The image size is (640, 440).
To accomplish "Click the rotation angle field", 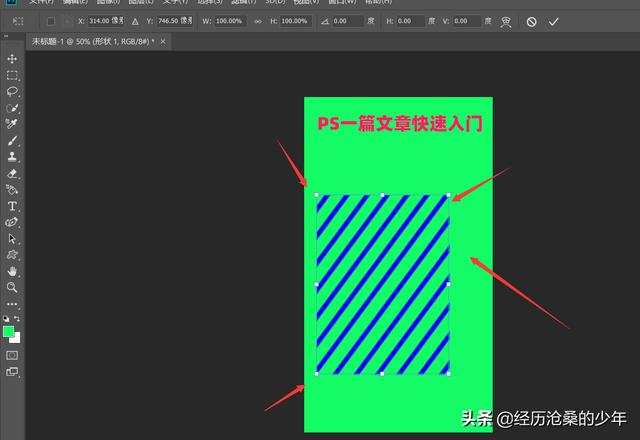I will (347, 21).
